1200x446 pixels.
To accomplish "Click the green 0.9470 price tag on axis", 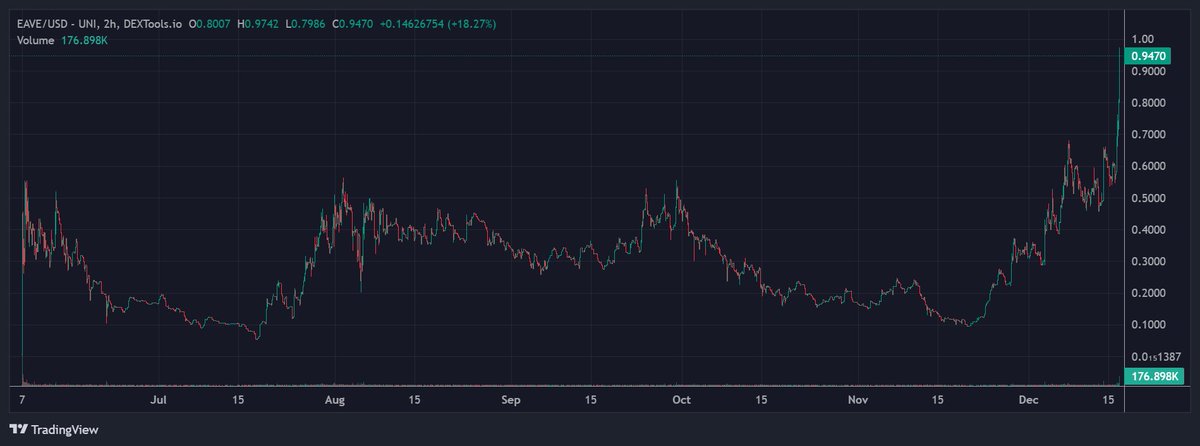I will pyautogui.click(x=1147, y=56).
